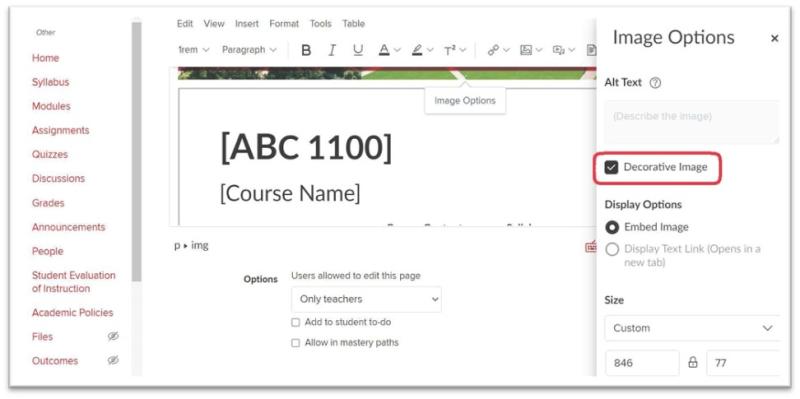Go to Home in course navigation
This screenshot has height=399, width=800.
(x=45, y=58)
